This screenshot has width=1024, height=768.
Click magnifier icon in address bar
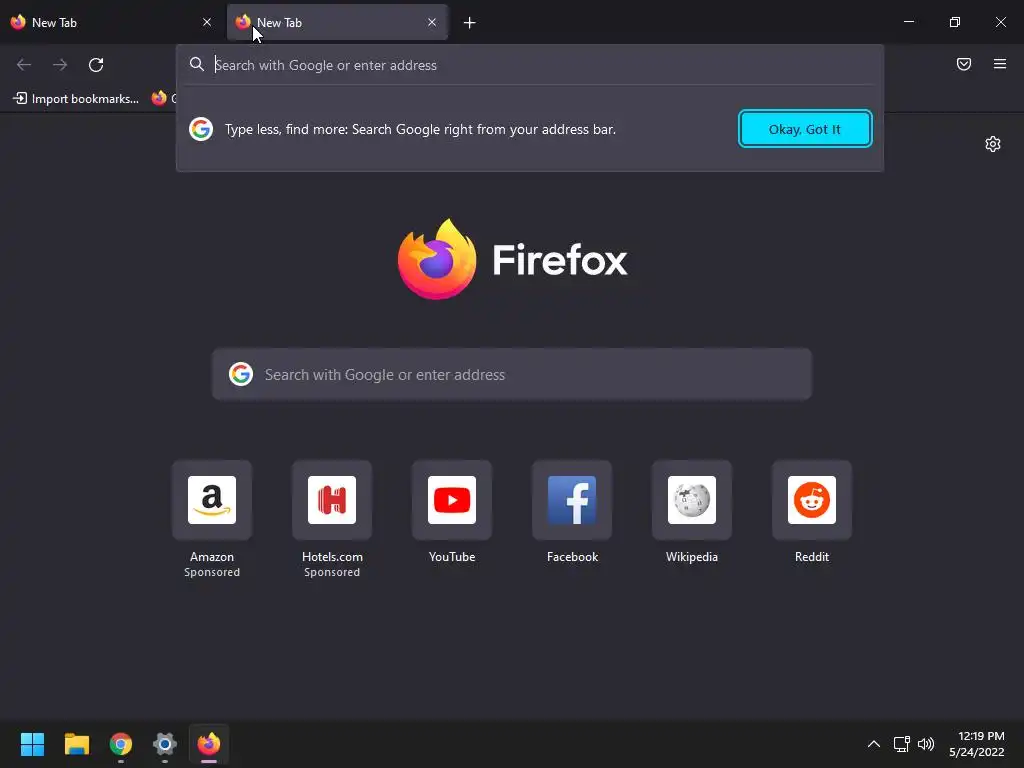197,64
